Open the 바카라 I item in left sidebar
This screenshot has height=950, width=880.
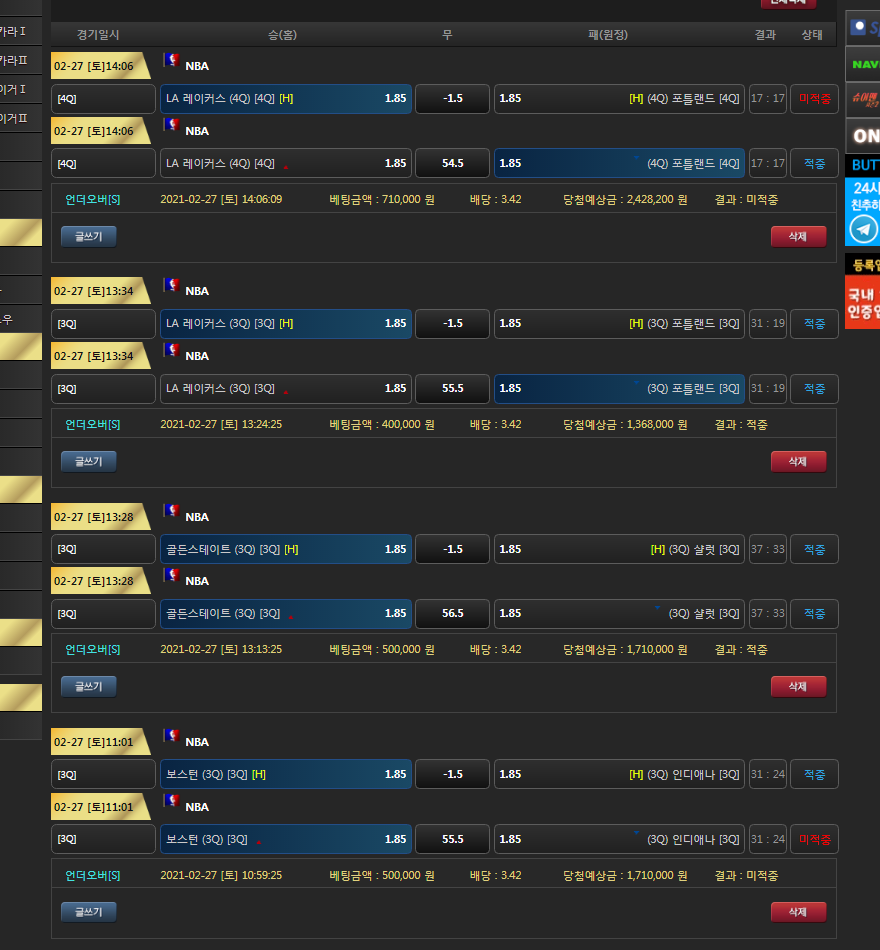[13, 32]
